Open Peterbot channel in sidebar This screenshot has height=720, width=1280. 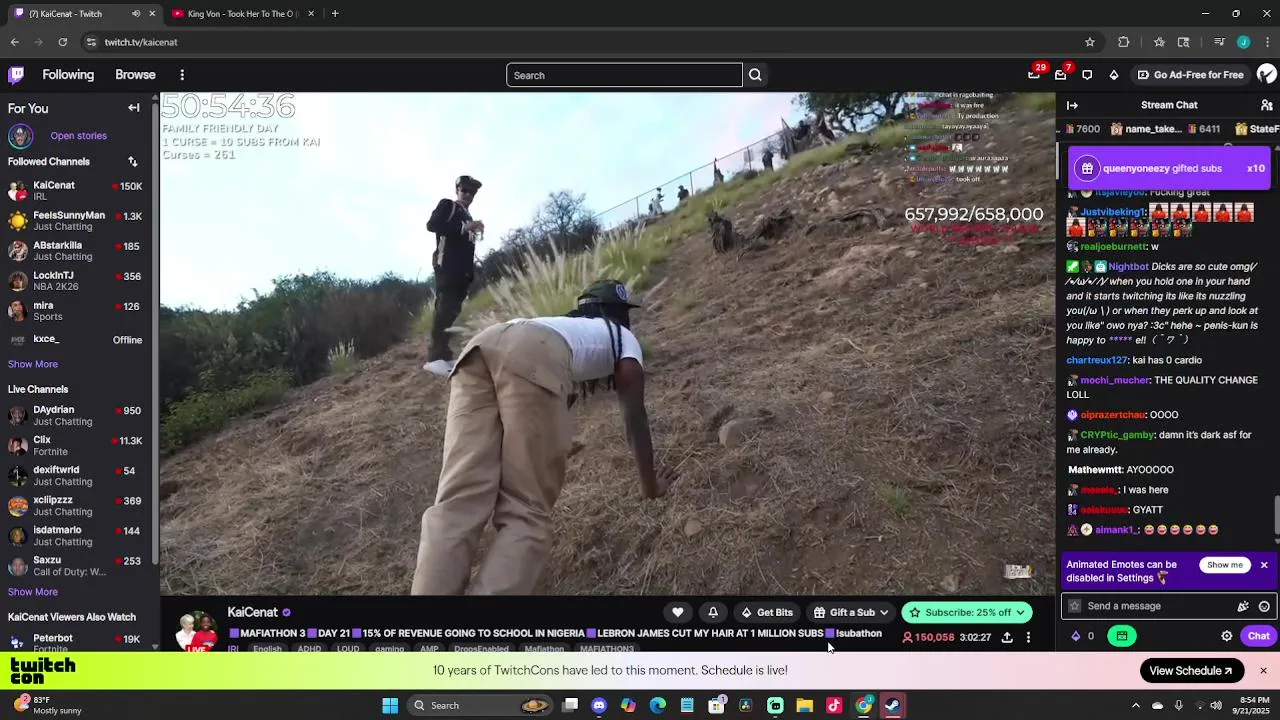click(77, 640)
